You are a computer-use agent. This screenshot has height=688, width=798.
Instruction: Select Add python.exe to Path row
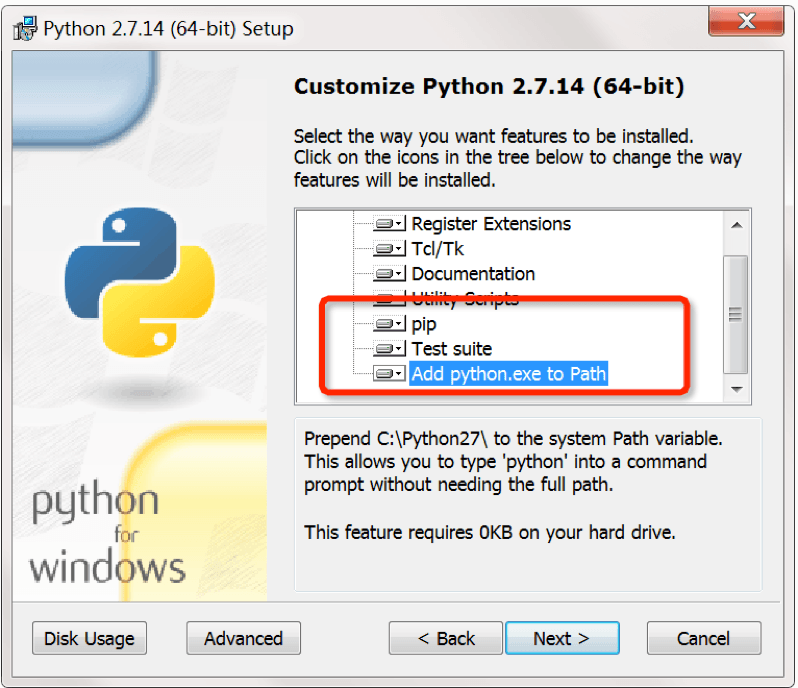(x=508, y=374)
